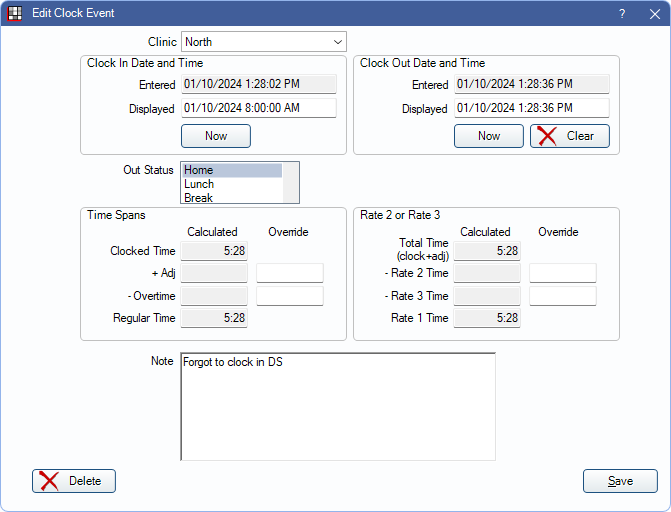Click the - Overtime Override field
Viewport: 671px width, 512px height.
click(290, 296)
